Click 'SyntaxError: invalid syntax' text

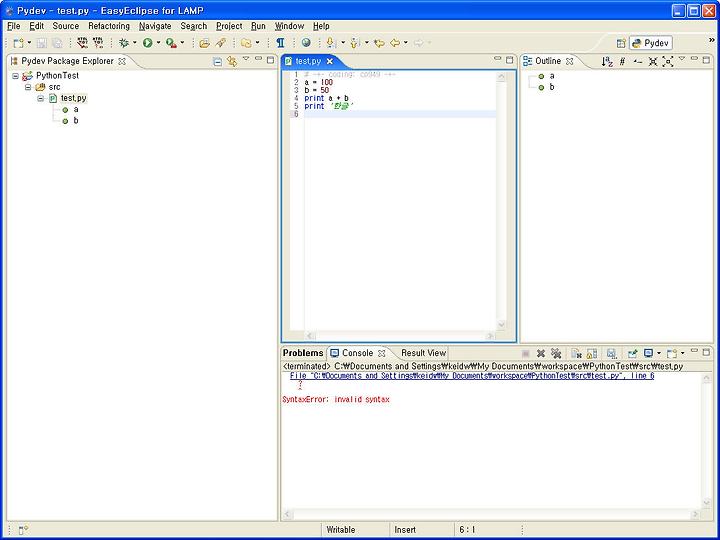tap(336, 400)
